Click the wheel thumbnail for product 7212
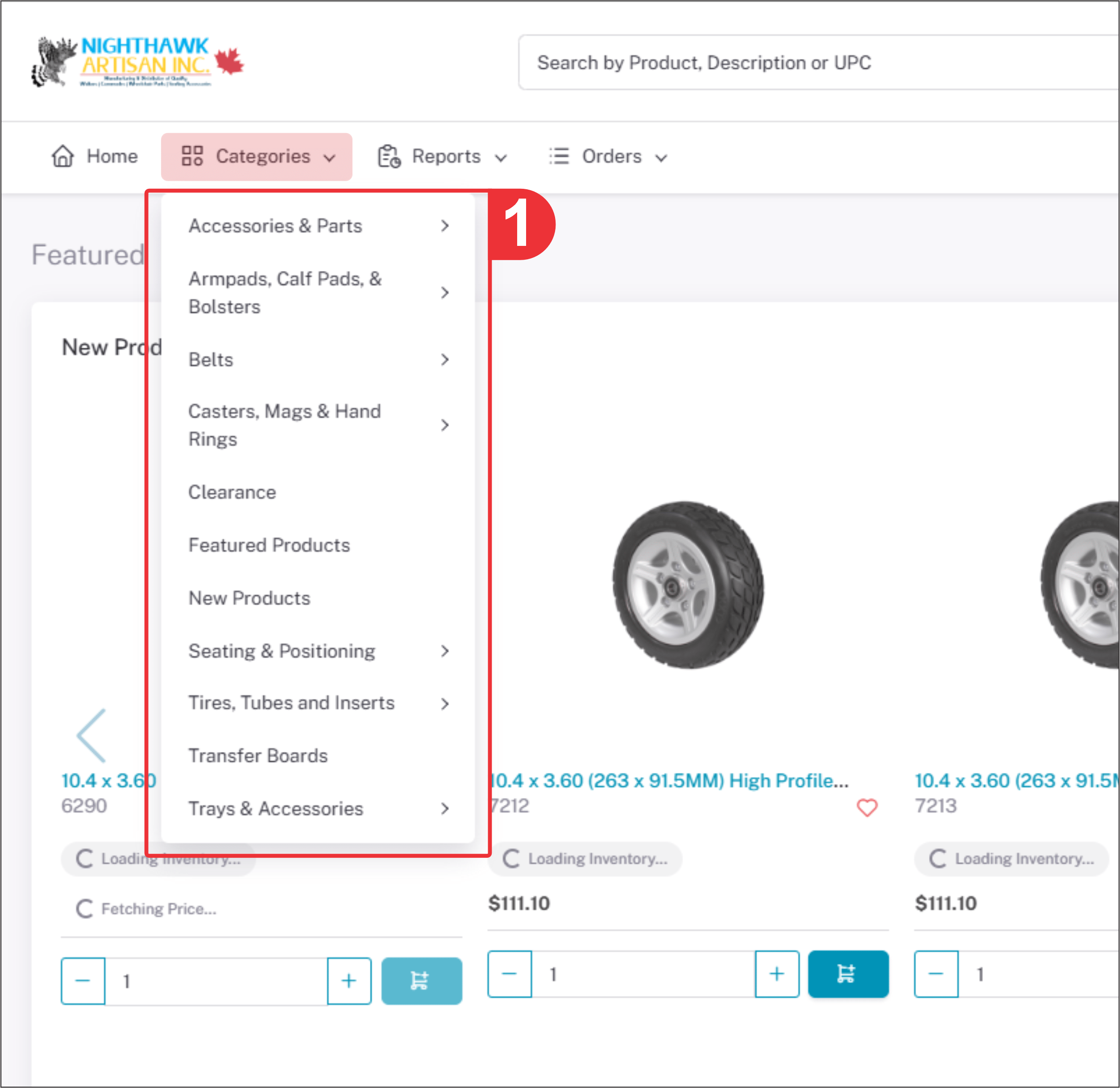The height and width of the screenshot is (1088, 1120). point(688,585)
